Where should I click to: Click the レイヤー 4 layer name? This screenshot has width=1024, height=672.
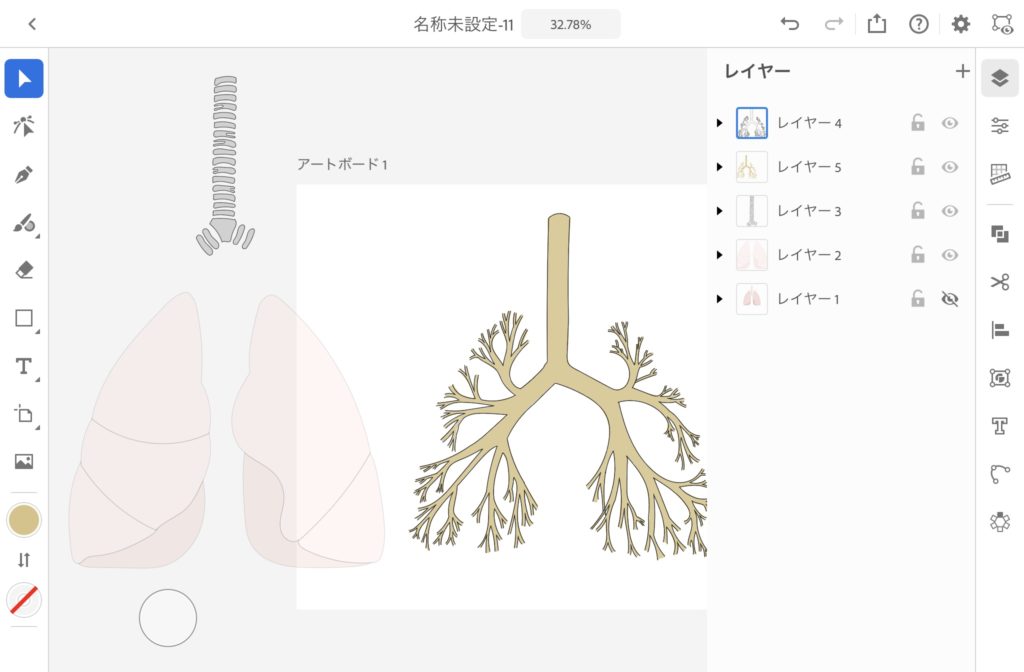click(x=809, y=123)
